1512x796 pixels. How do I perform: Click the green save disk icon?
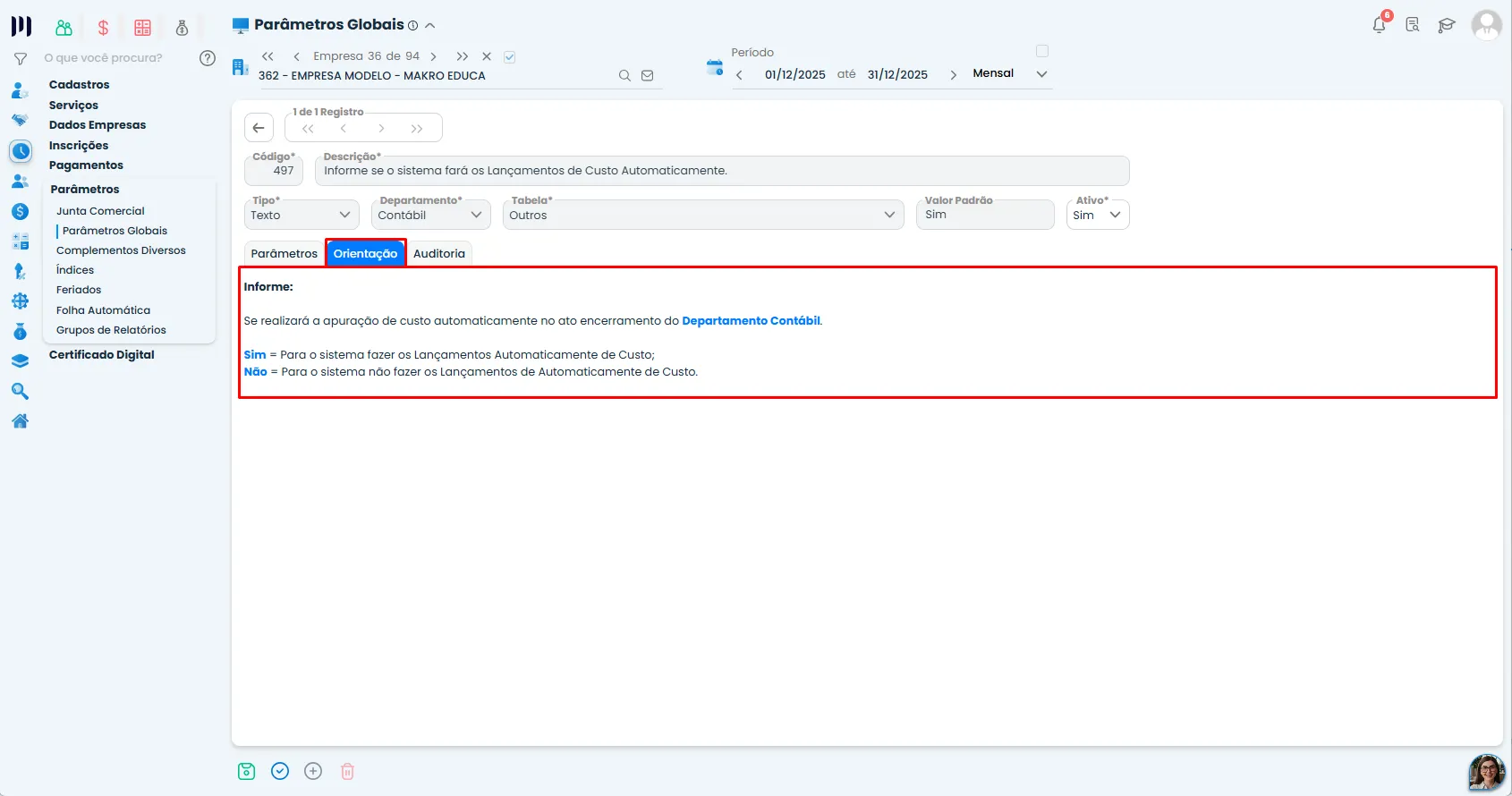click(x=247, y=771)
